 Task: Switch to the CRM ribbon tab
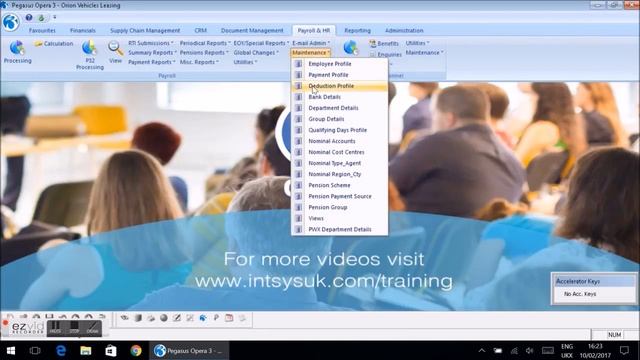click(x=200, y=30)
